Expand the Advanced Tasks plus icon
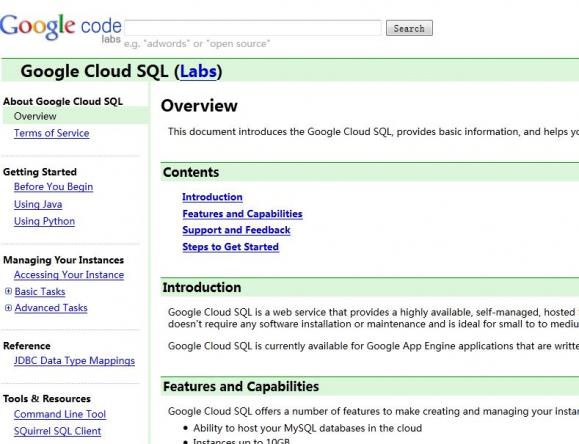 tap(8, 307)
